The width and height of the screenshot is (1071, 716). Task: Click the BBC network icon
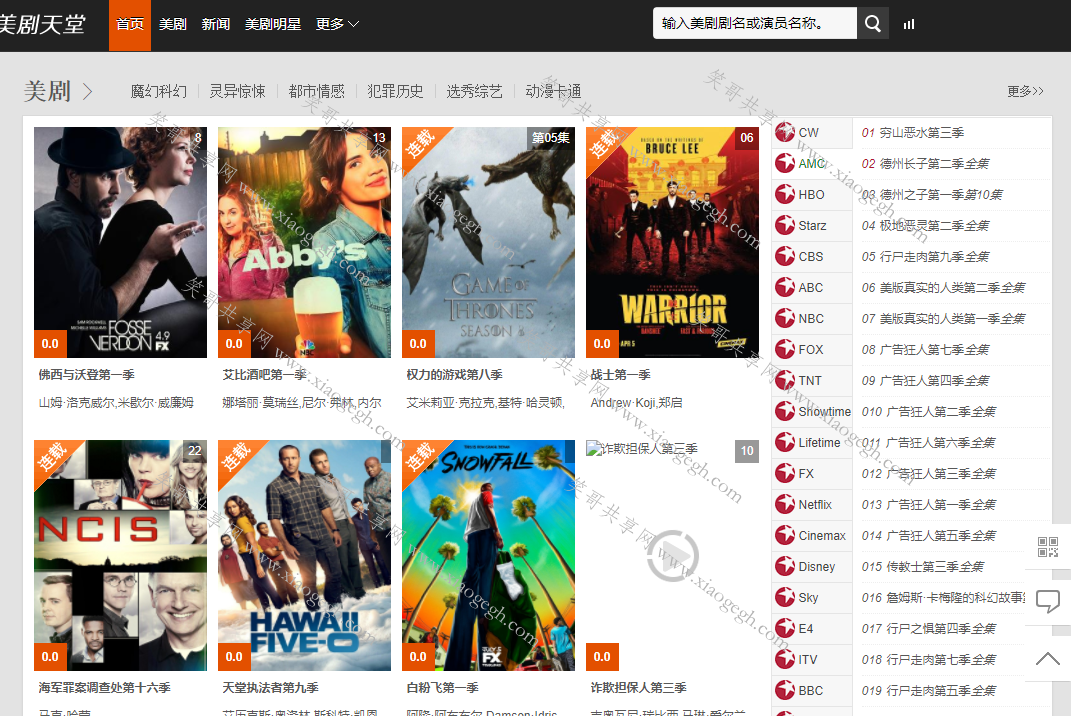click(x=785, y=690)
